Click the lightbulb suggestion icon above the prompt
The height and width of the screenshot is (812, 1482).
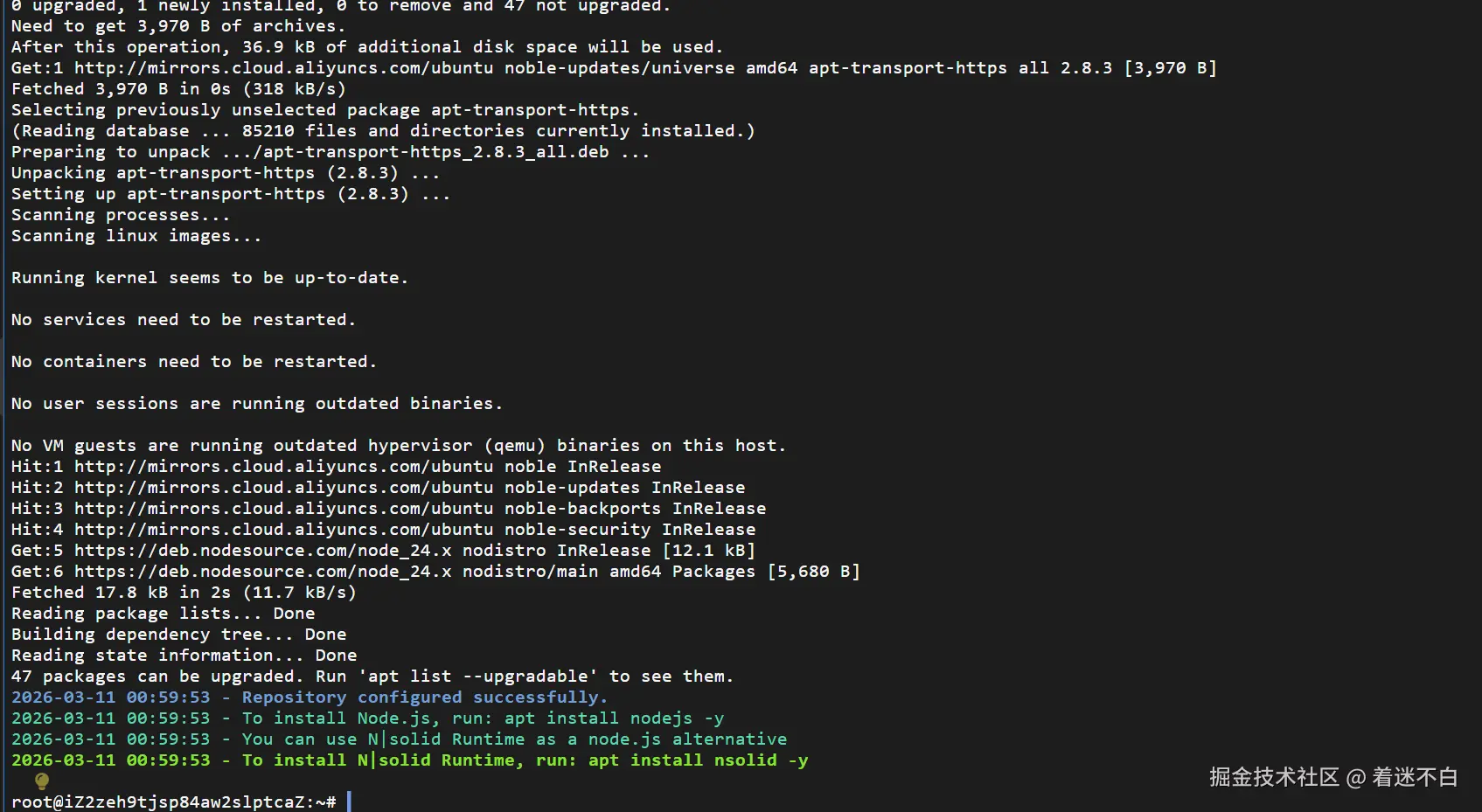coord(41,781)
